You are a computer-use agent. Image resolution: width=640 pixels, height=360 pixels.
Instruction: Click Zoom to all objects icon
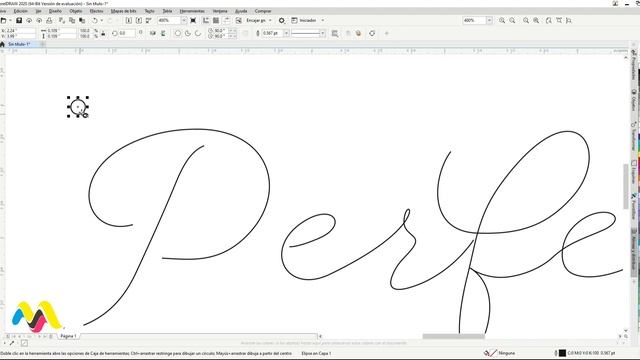536,20
